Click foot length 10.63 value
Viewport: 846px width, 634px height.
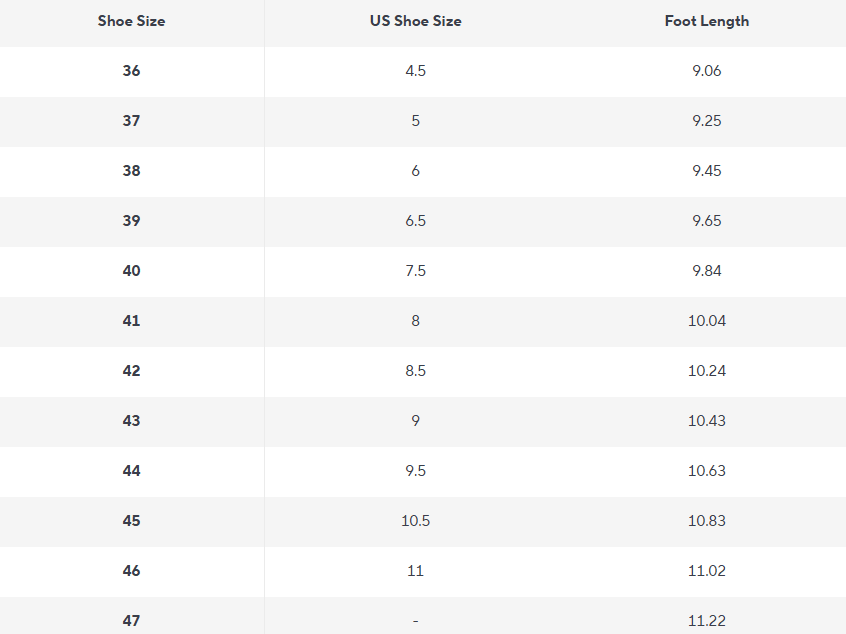[707, 471]
